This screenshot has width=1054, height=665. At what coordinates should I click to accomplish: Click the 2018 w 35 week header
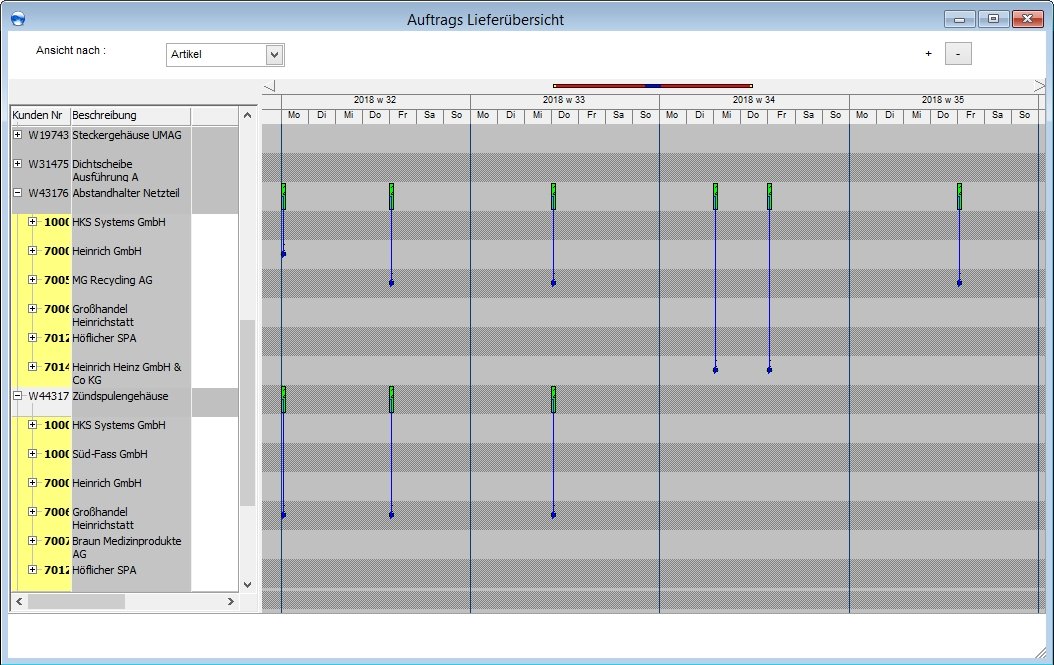942,100
